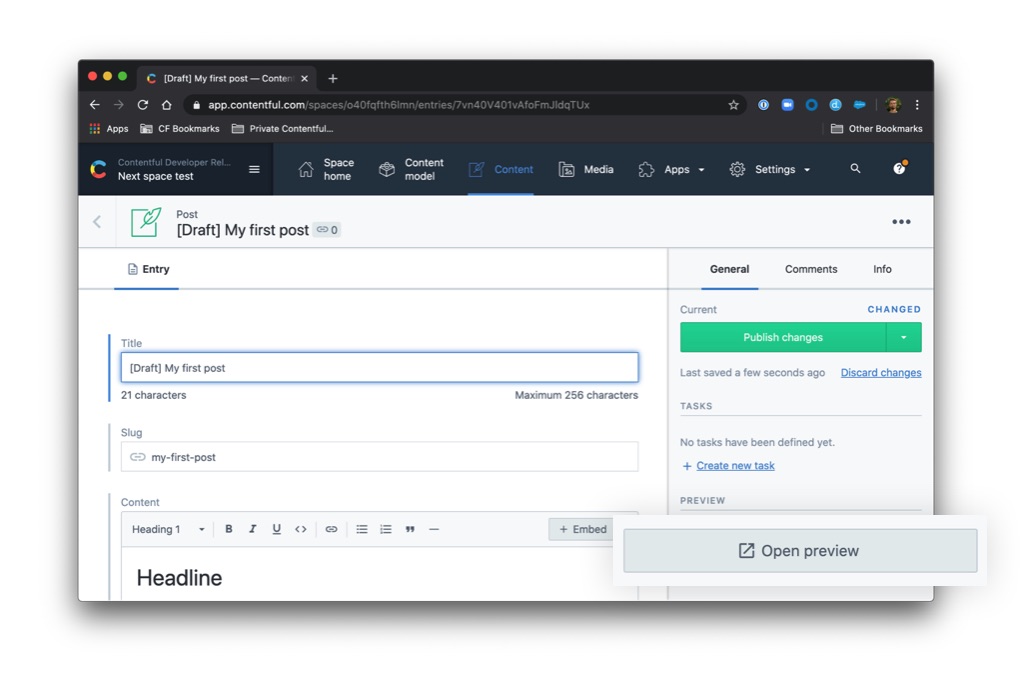Click the Bold formatting icon
This screenshot has width=1033, height=682.
point(229,529)
